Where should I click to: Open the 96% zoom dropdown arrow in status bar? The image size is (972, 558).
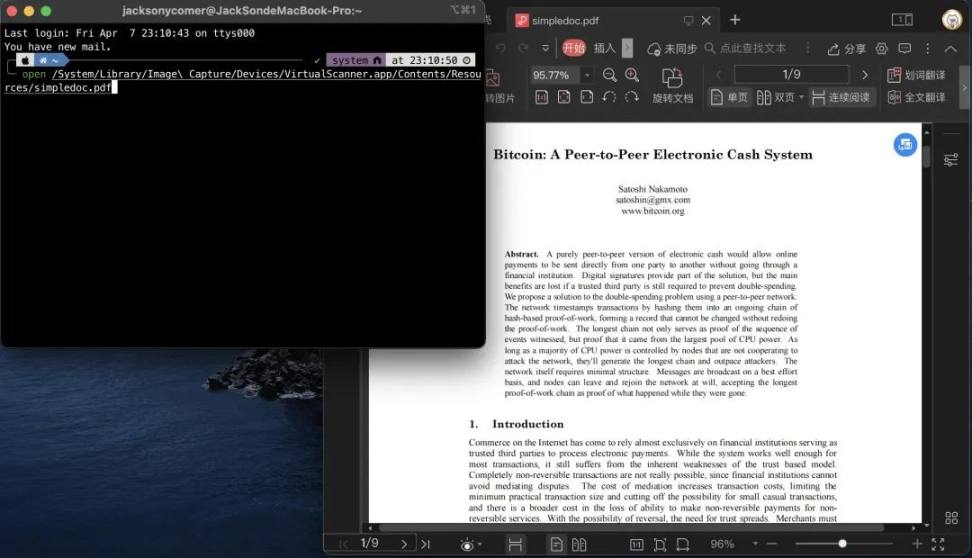(755, 544)
